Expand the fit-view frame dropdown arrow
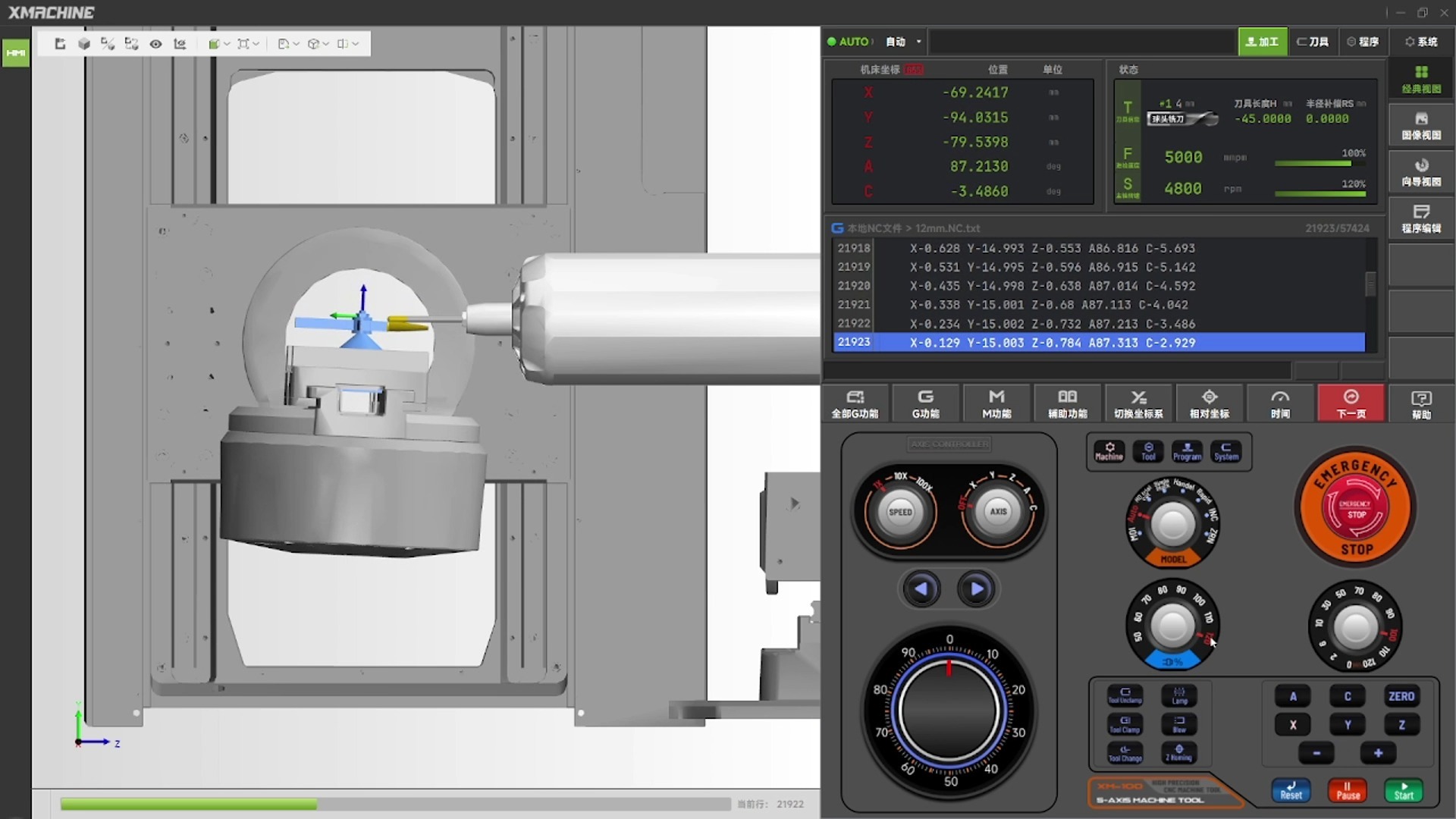 (256, 44)
